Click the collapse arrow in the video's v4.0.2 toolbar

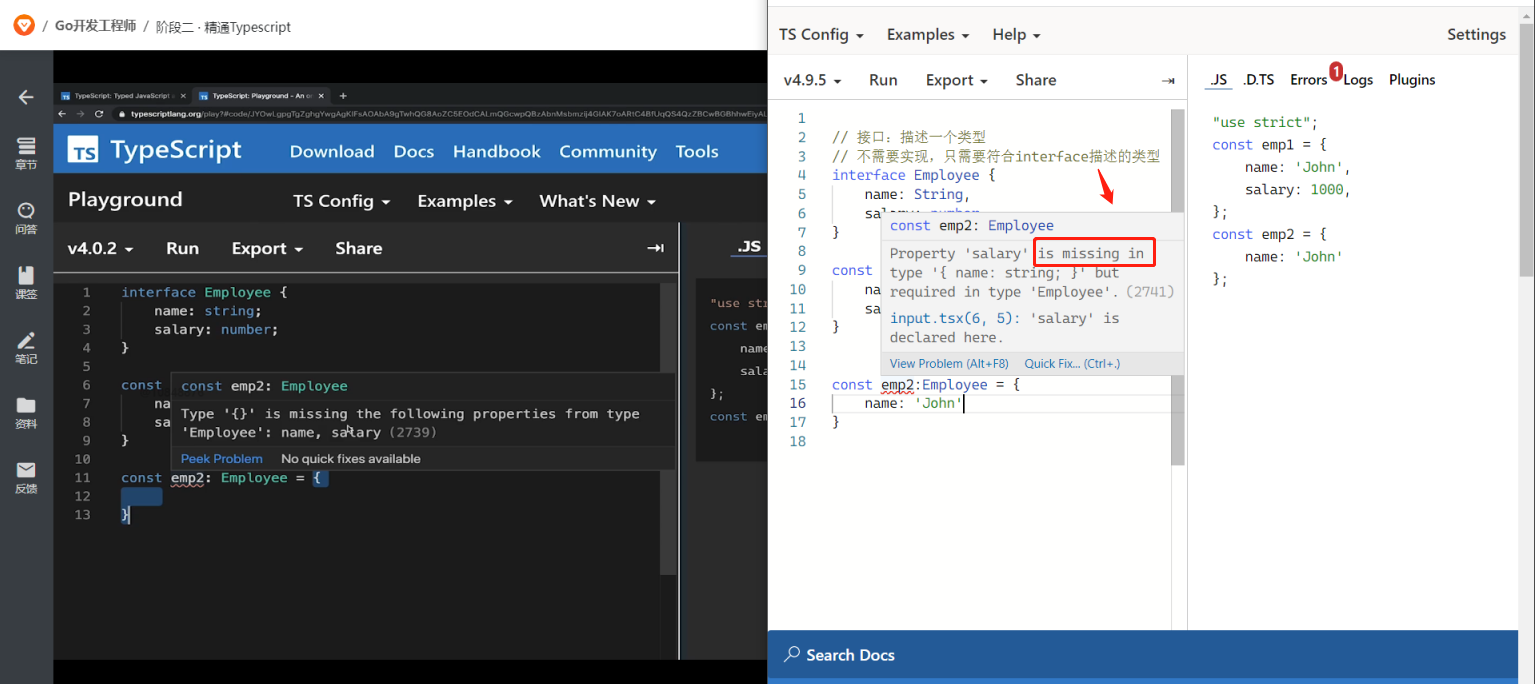(655, 248)
